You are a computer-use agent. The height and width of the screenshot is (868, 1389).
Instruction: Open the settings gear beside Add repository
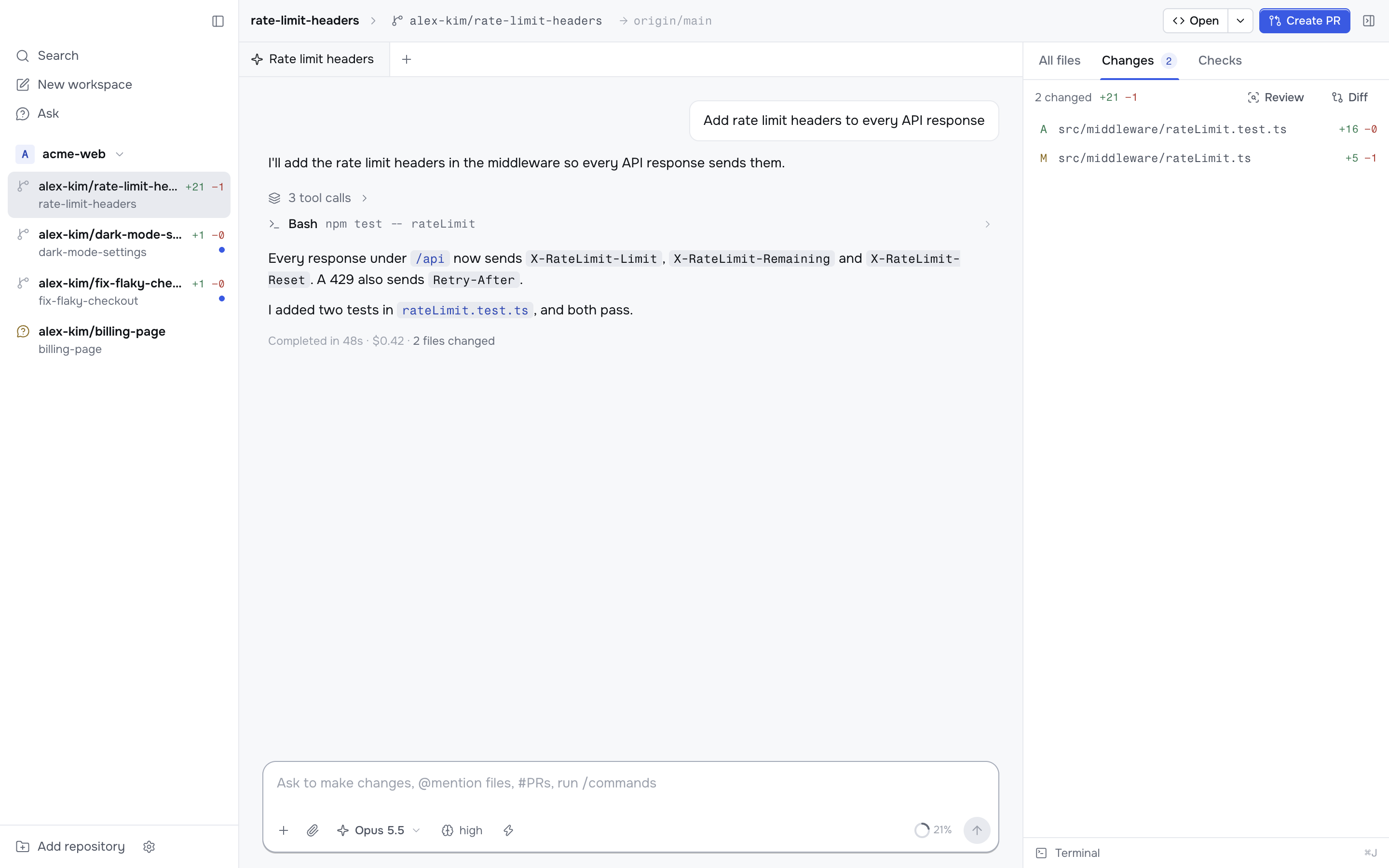[x=149, y=847]
